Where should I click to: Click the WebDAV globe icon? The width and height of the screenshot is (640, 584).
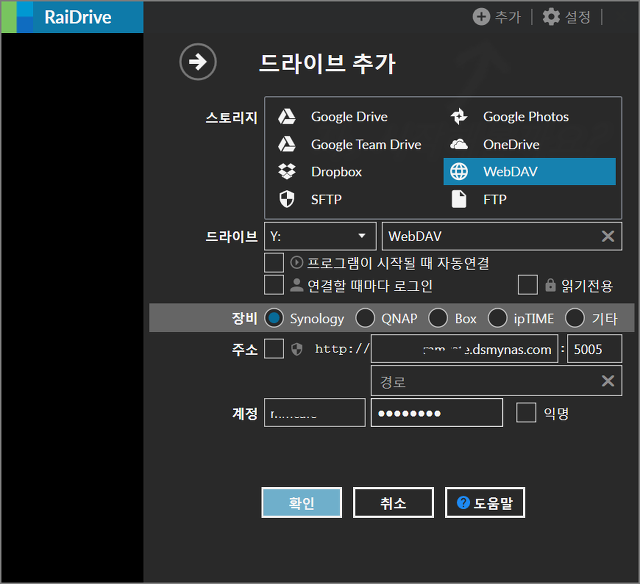459,171
